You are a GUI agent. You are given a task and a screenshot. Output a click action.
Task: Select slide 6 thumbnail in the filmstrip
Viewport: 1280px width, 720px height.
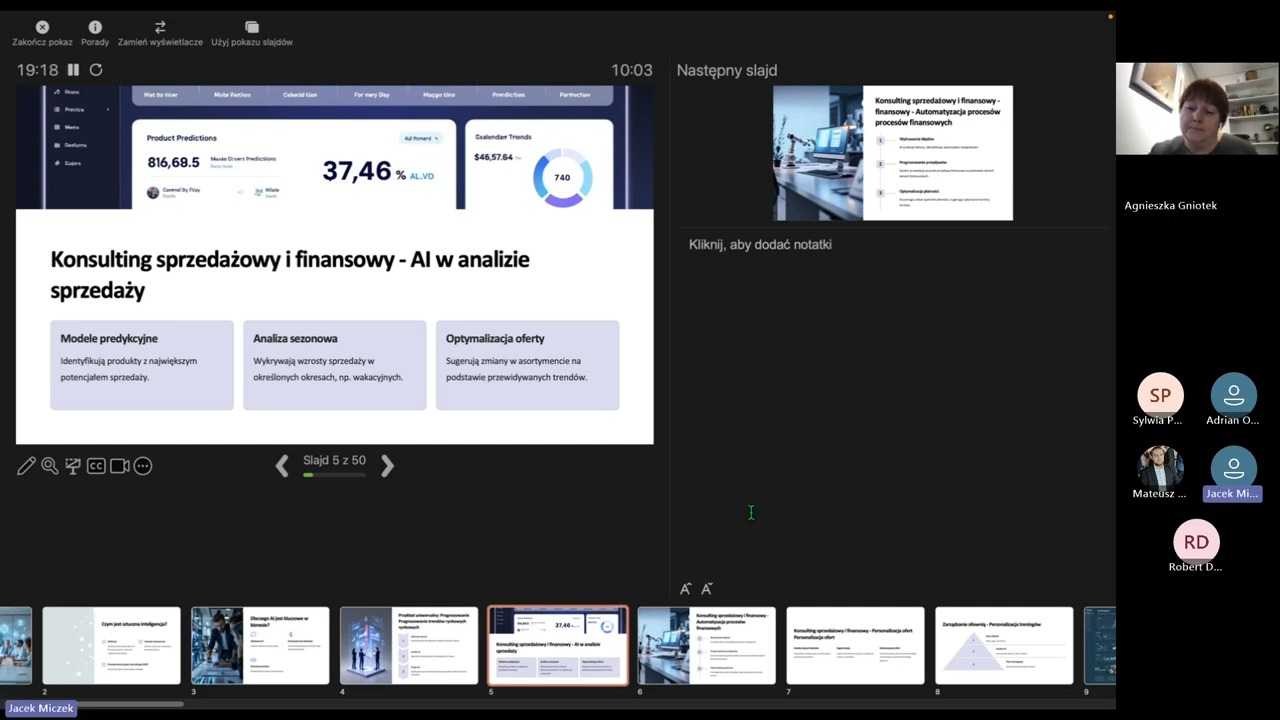707,646
